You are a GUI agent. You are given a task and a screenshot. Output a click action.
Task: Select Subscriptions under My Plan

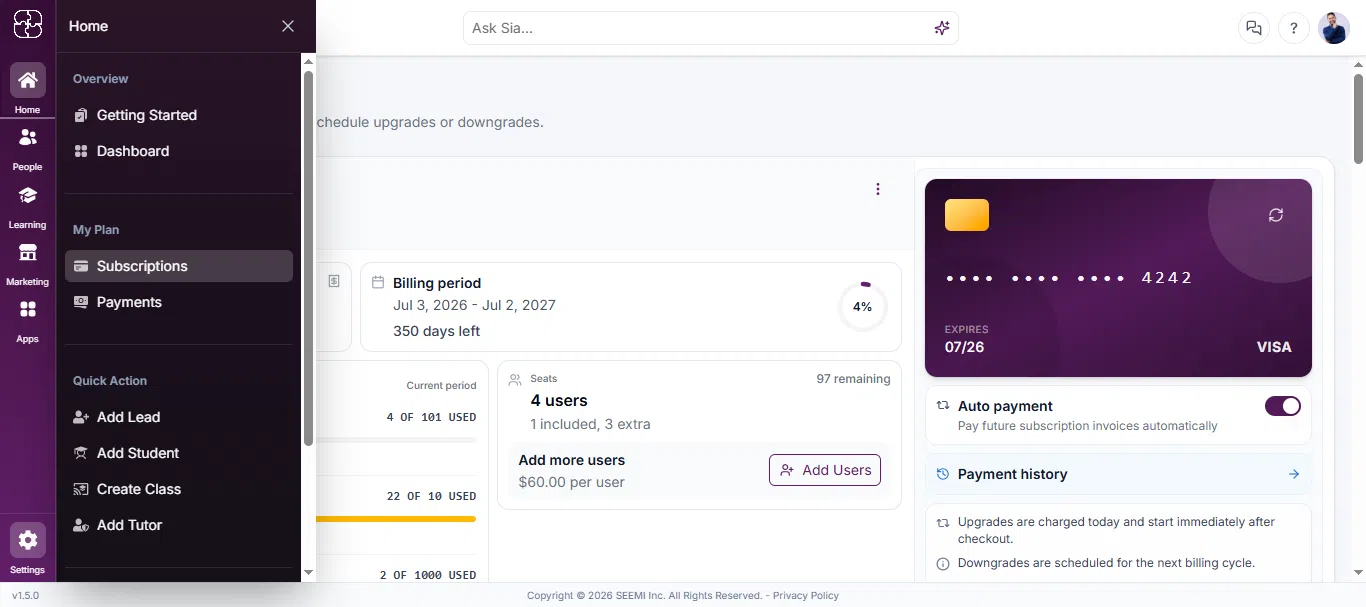pyautogui.click(x=179, y=266)
